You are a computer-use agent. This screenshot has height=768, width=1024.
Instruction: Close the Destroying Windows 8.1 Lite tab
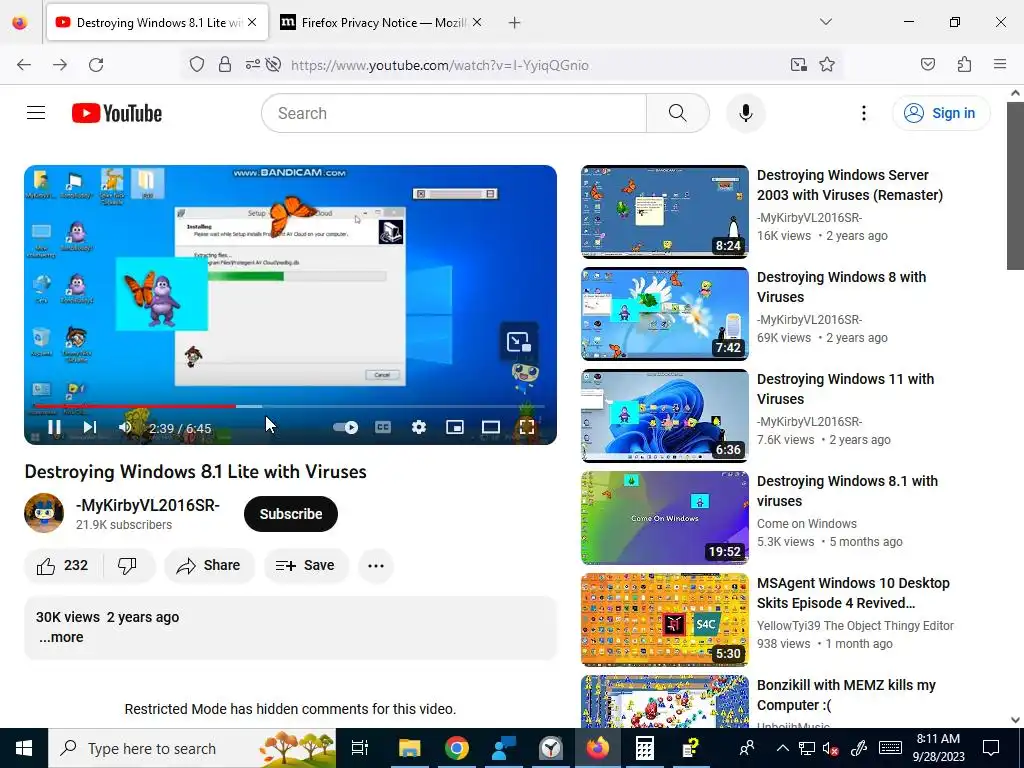(252, 22)
